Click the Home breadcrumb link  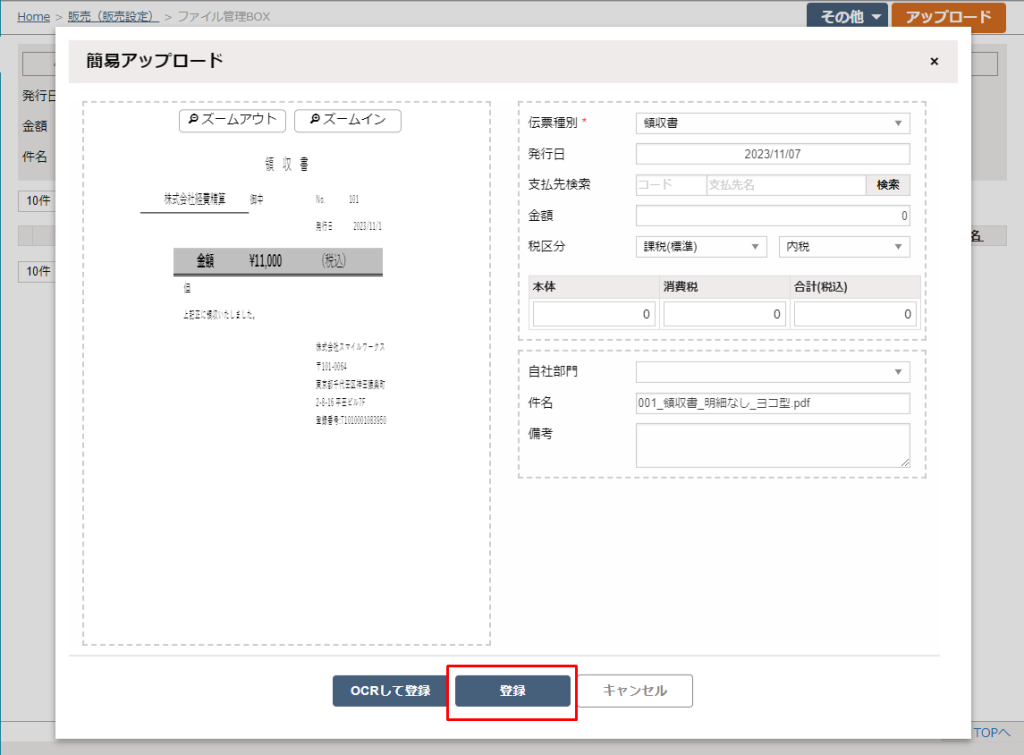coord(33,16)
